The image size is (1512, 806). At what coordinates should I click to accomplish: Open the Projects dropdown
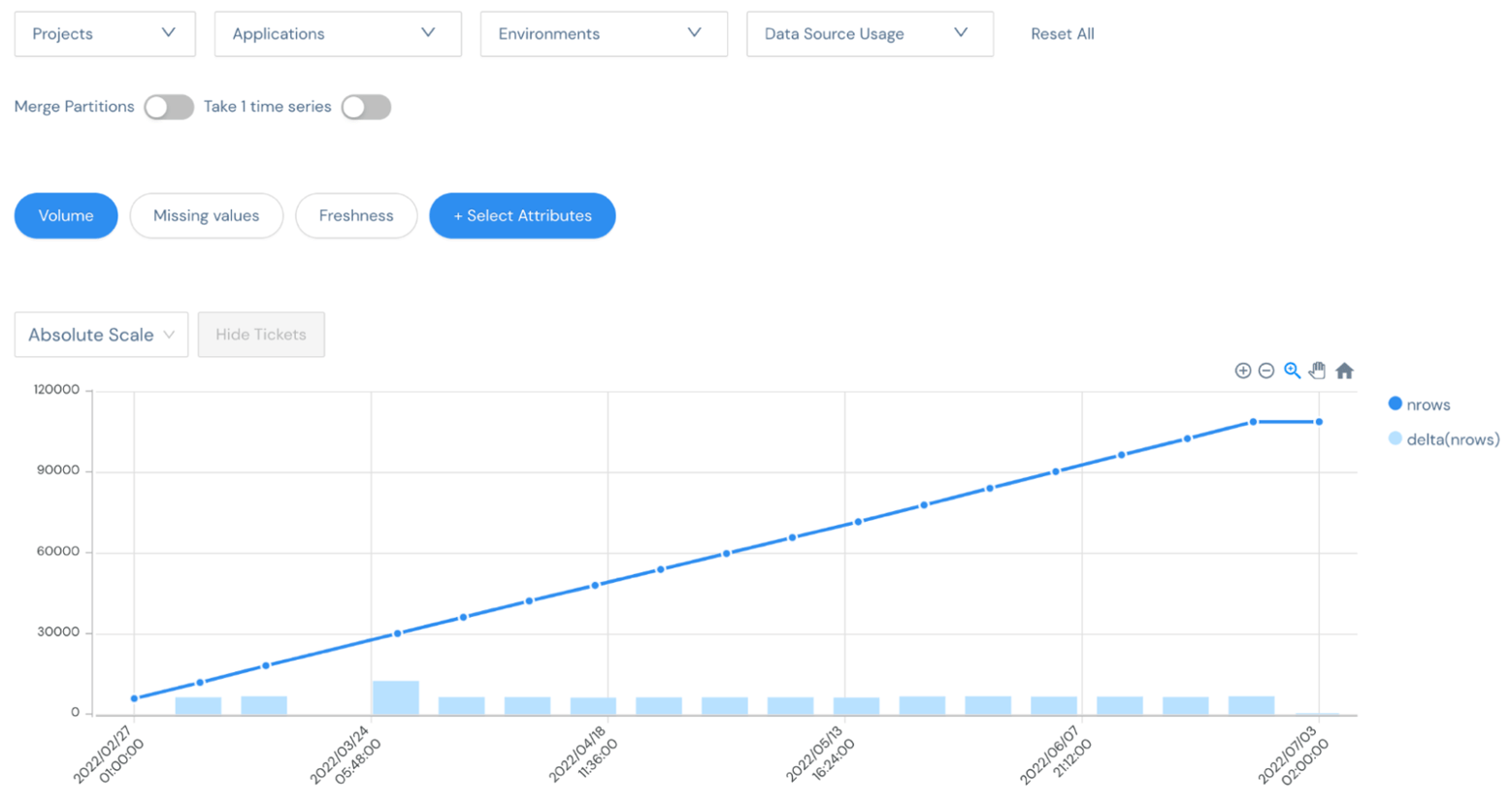[x=104, y=34]
